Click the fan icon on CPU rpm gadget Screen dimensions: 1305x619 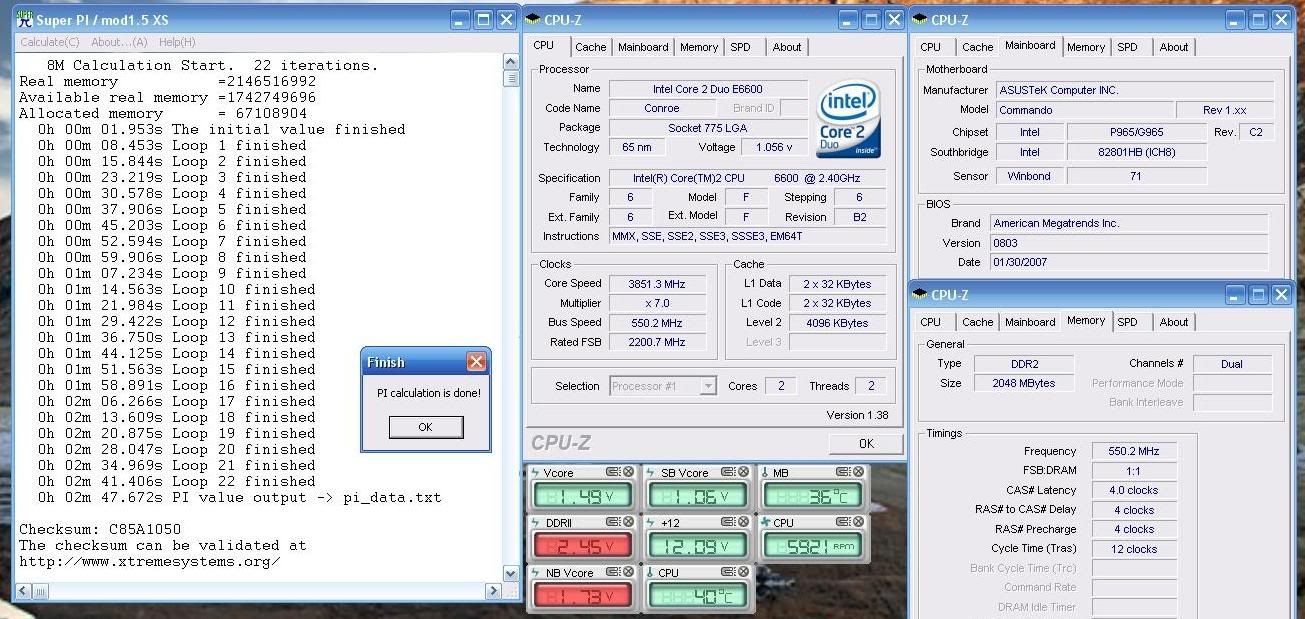766,522
